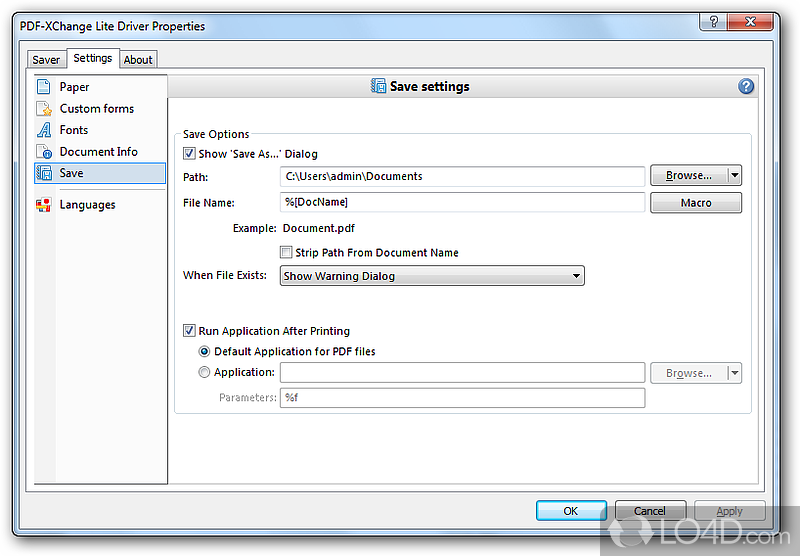
Task: Toggle Run Application After Printing checkbox
Action: click(x=189, y=331)
